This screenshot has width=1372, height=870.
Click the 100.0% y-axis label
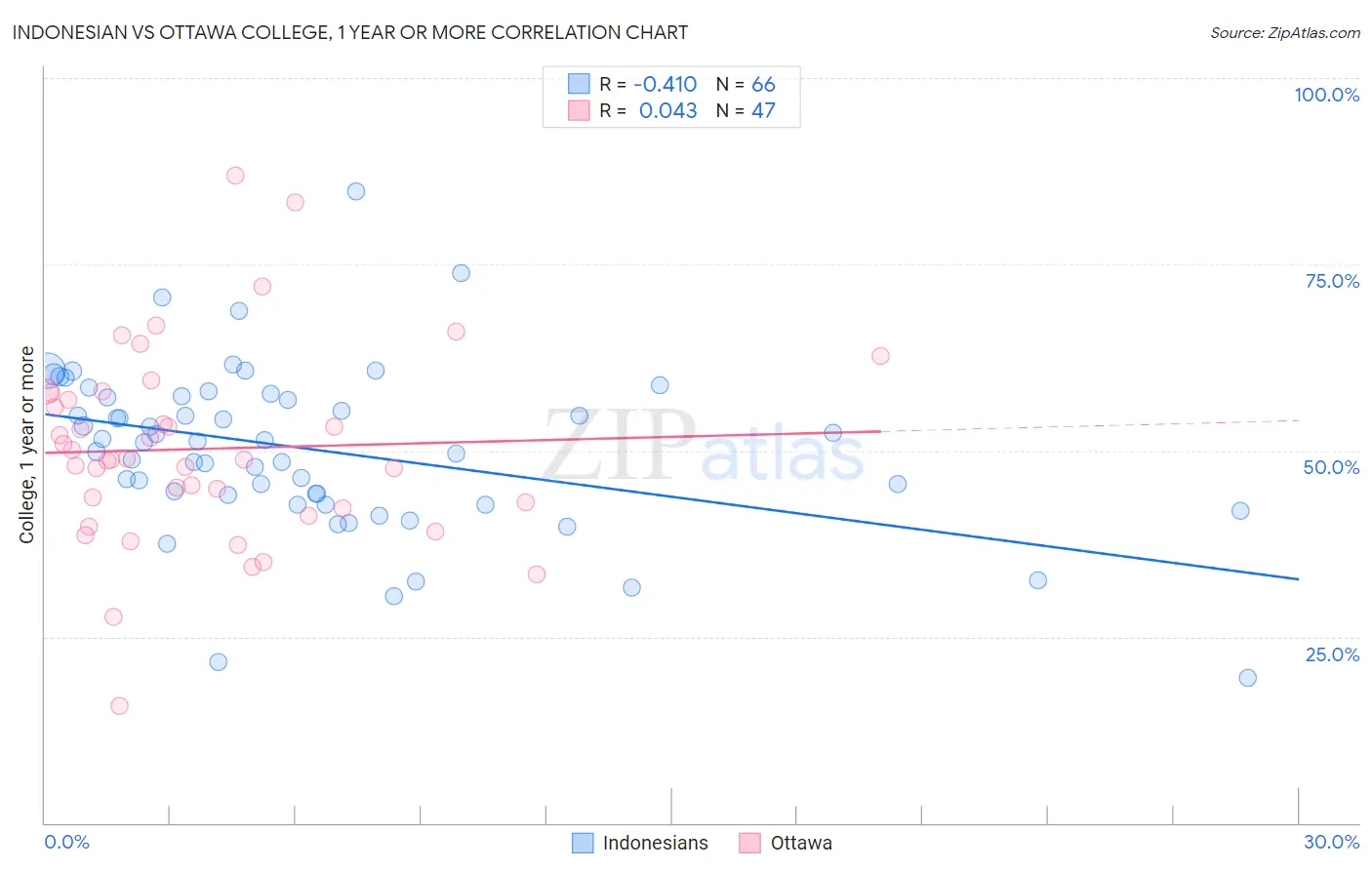click(x=1326, y=95)
